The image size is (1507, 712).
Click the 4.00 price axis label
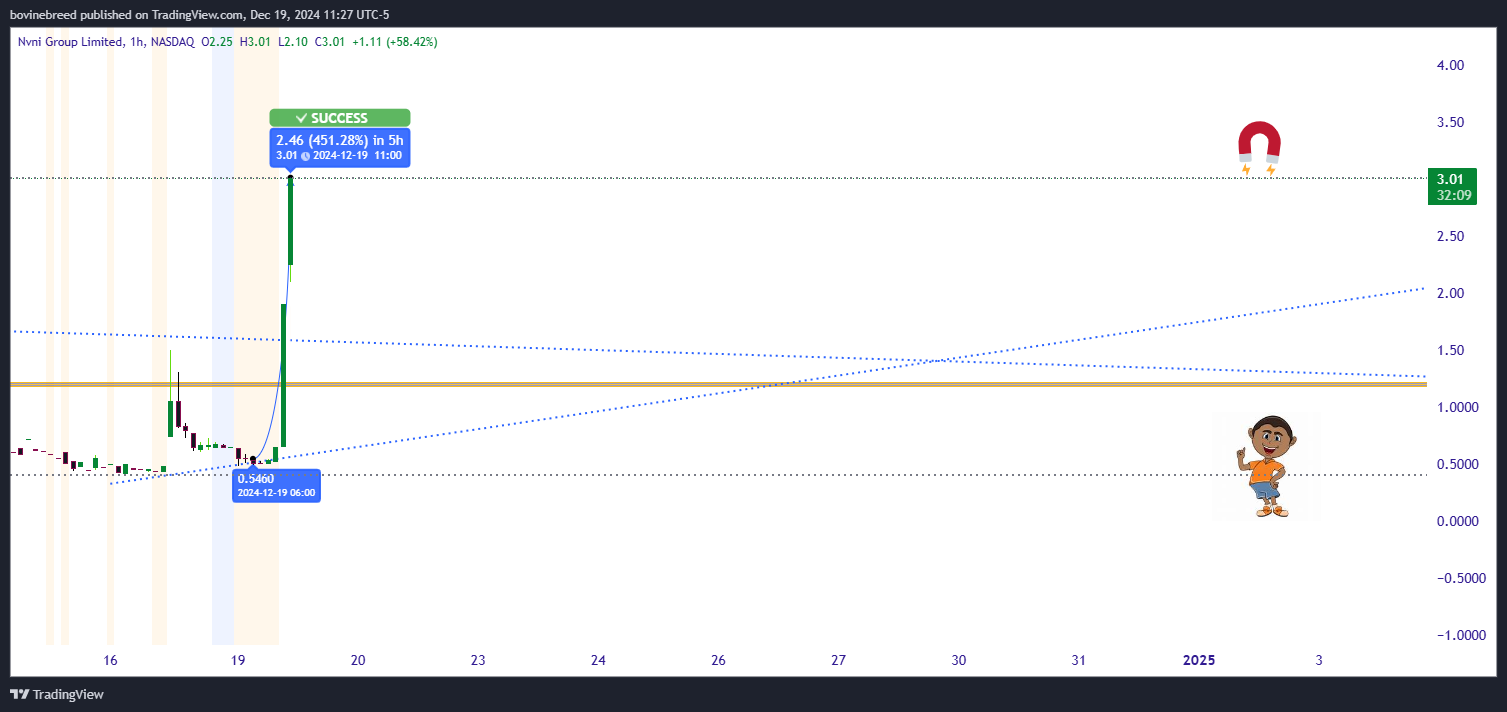pos(1449,65)
